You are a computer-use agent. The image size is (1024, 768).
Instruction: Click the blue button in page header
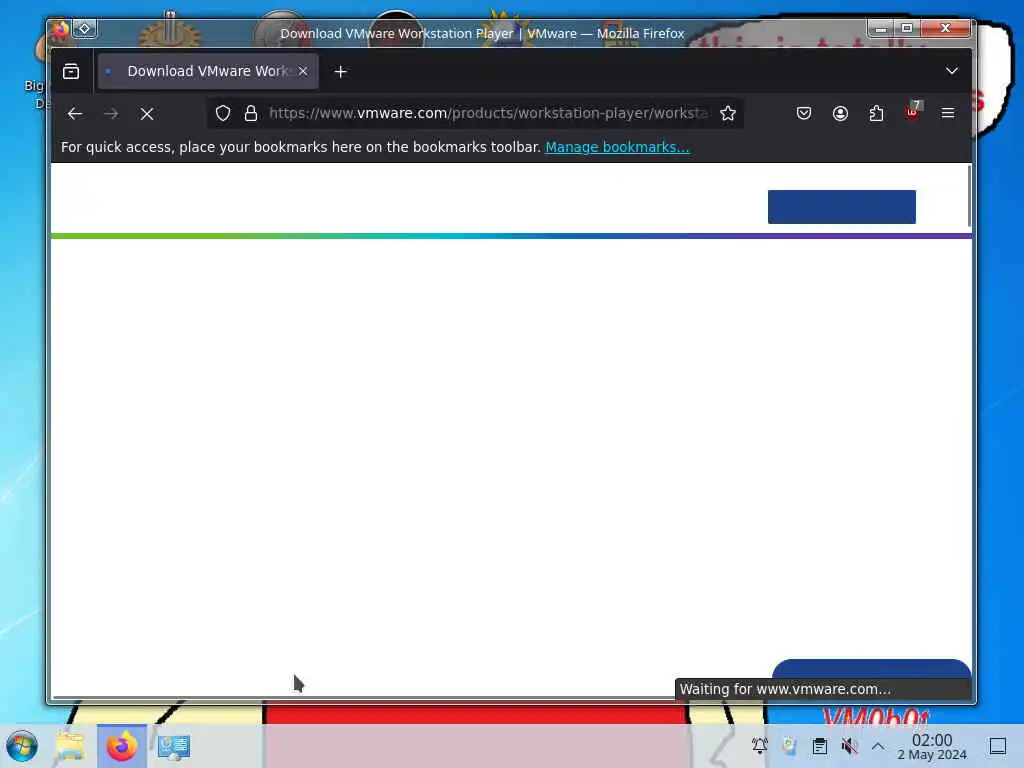(842, 207)
